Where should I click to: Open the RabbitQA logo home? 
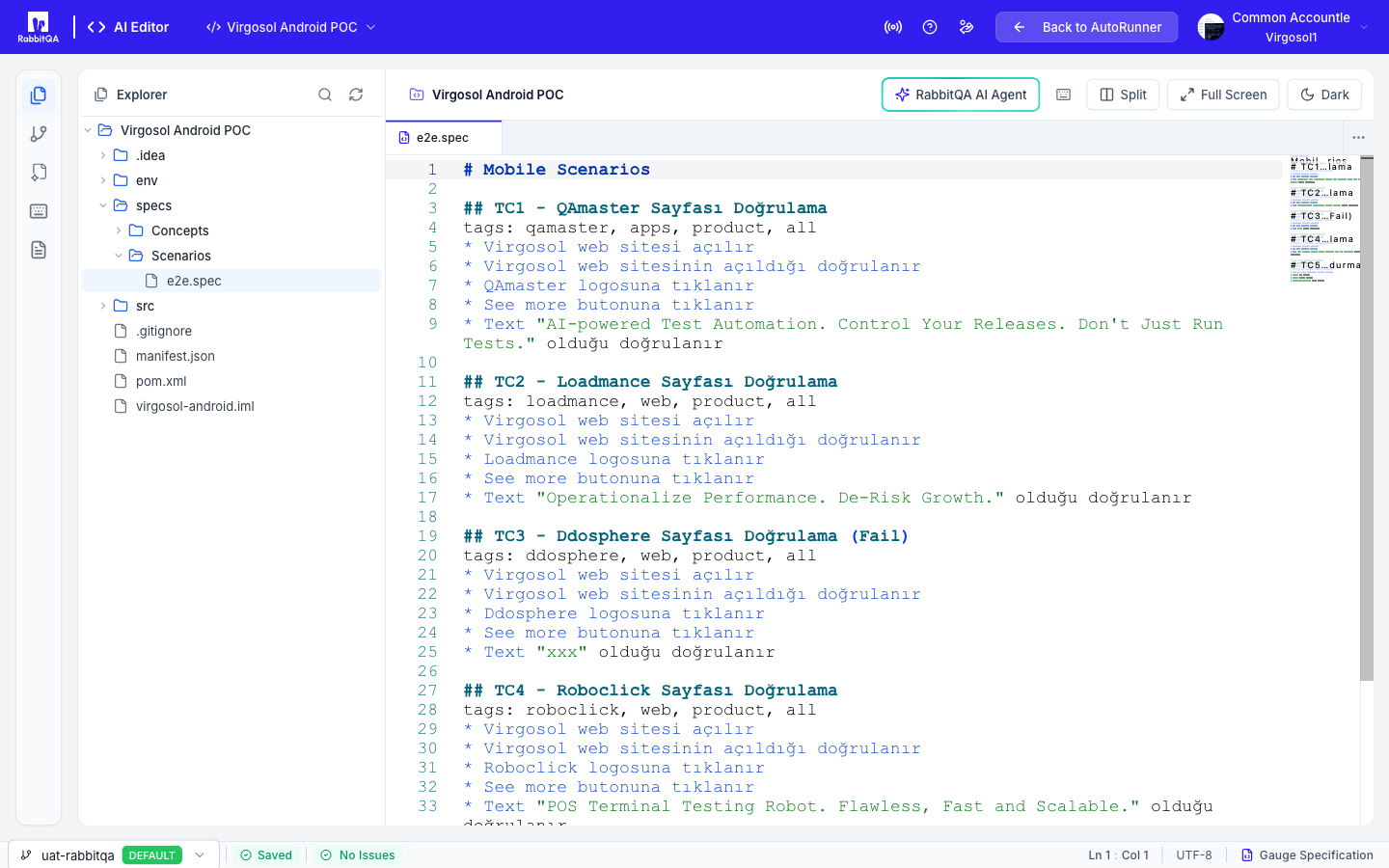(38, 27)
